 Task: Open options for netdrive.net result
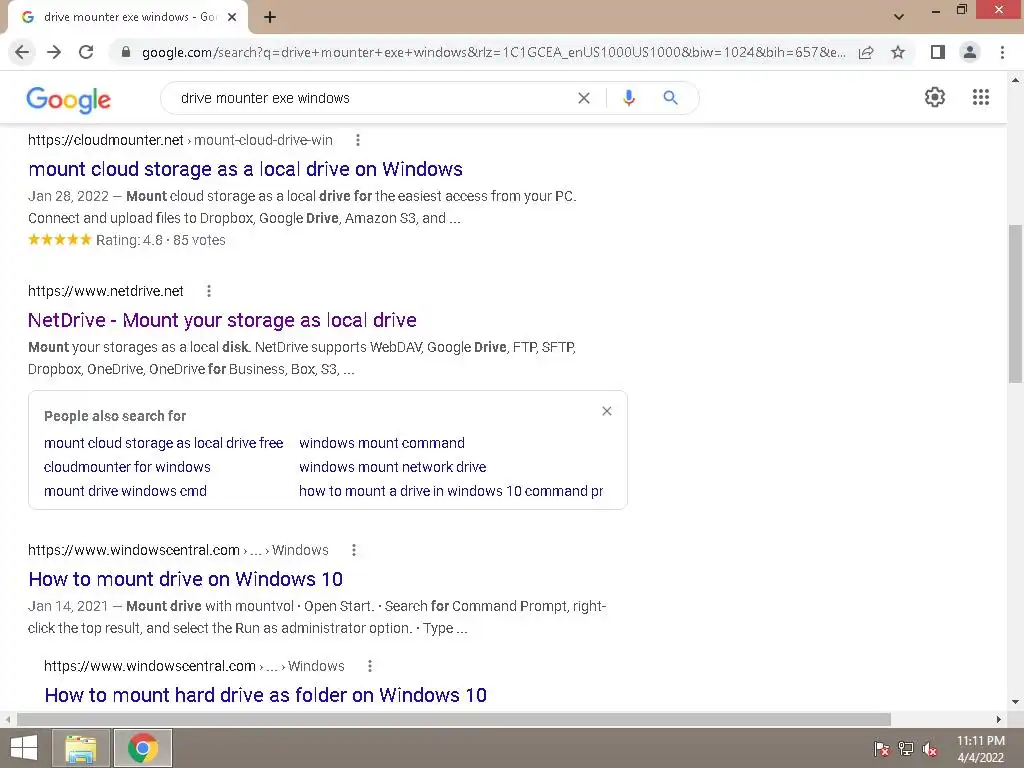(209, 291)
